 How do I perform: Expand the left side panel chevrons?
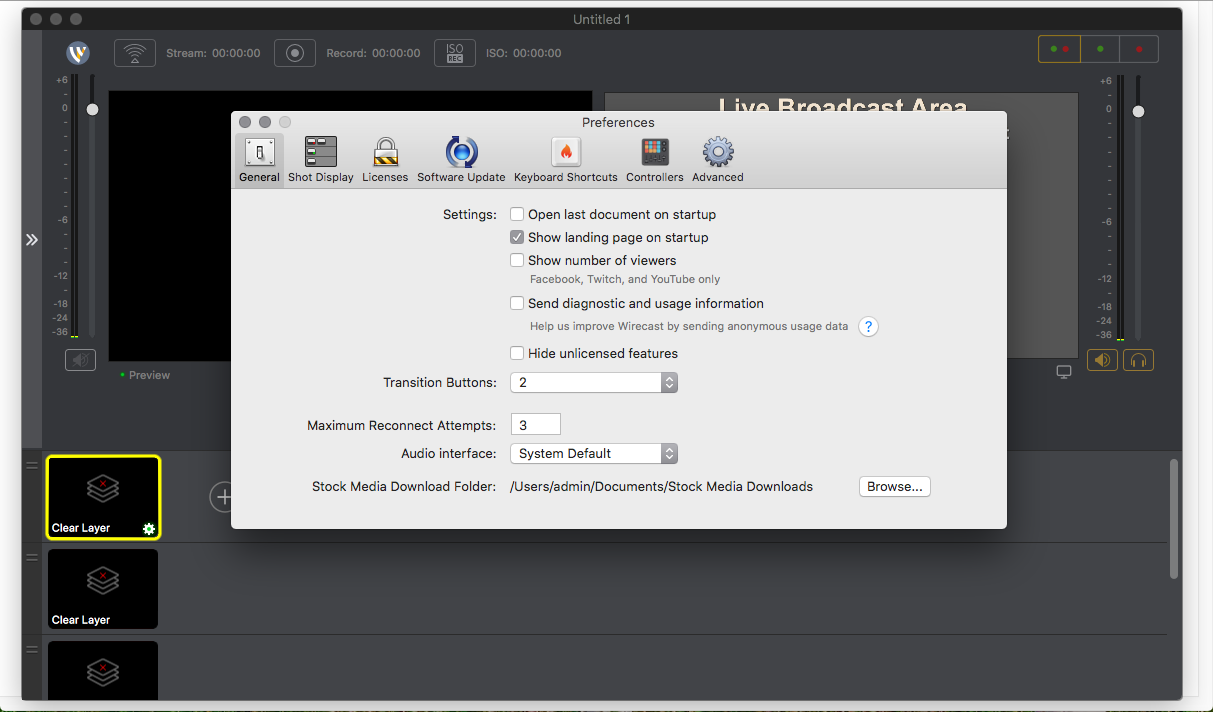click(x=31, y=240)
